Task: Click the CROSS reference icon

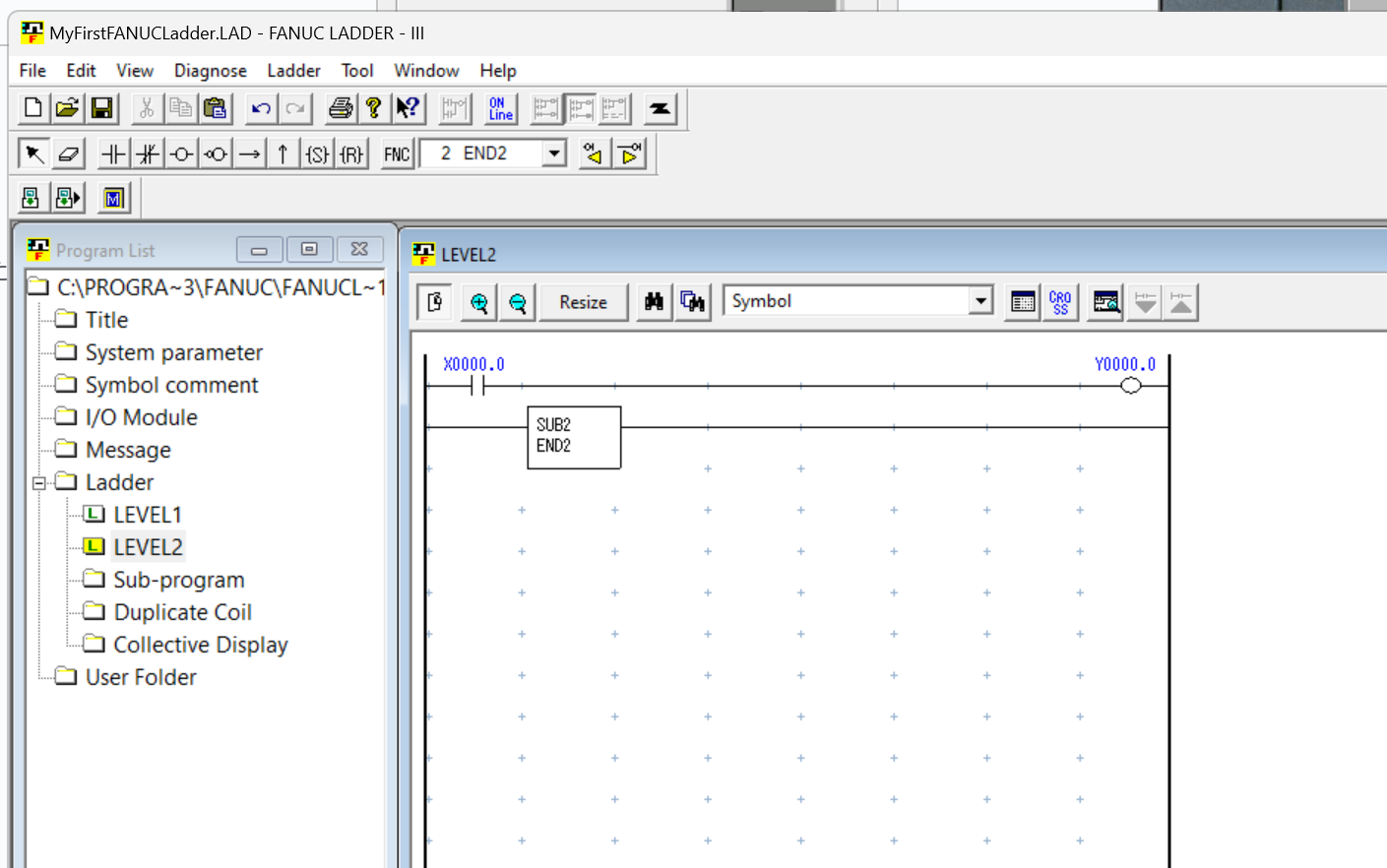Action: pos(1060,303)
